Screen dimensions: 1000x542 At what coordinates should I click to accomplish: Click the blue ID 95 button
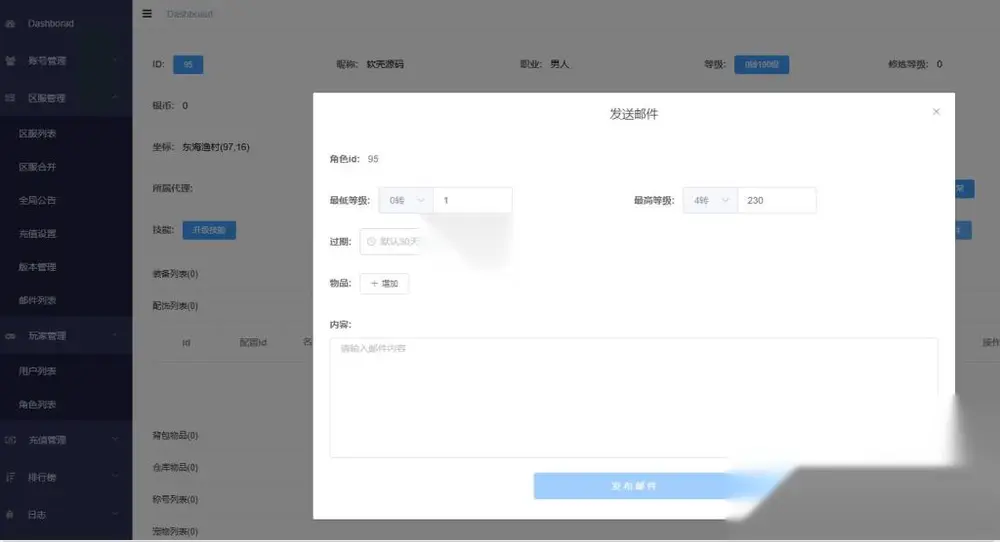188,64
